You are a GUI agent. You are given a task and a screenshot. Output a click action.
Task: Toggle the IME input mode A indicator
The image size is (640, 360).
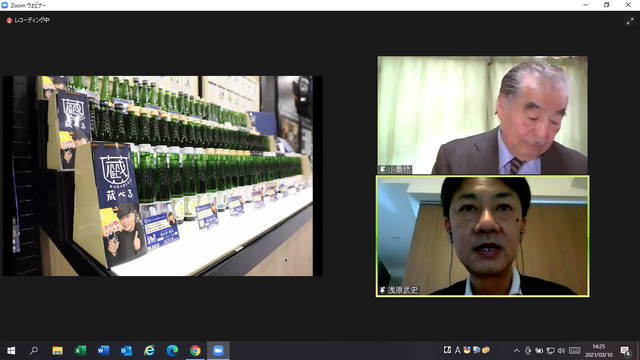point(458,350)
